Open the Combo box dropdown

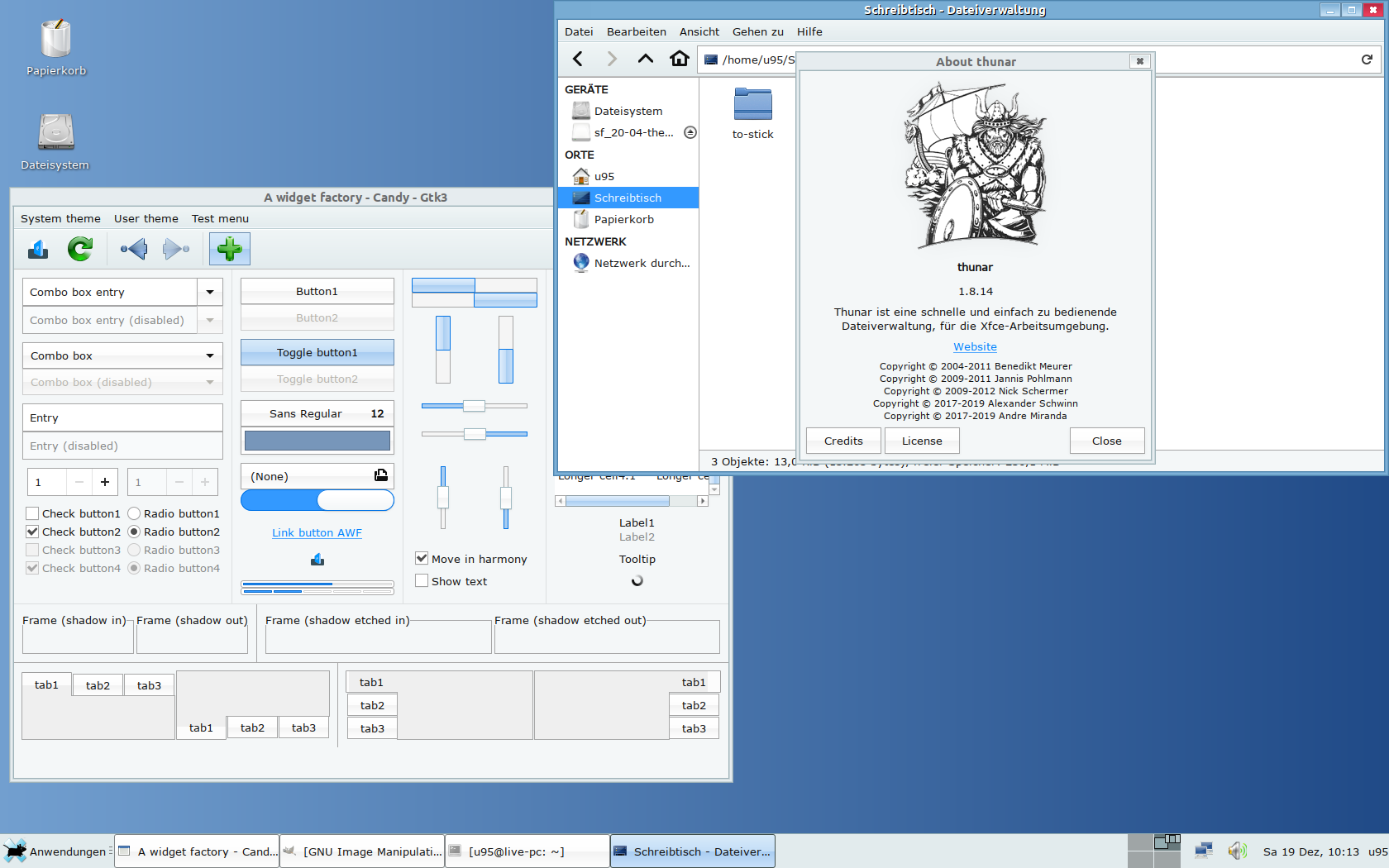[122, 355]
